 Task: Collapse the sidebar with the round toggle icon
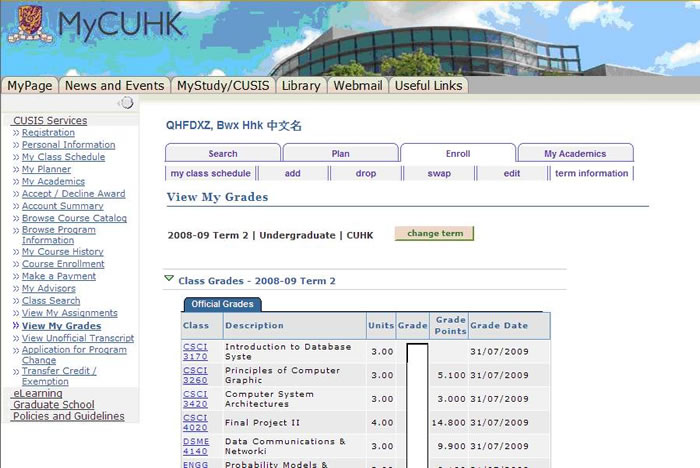click(x=127, y=103)
